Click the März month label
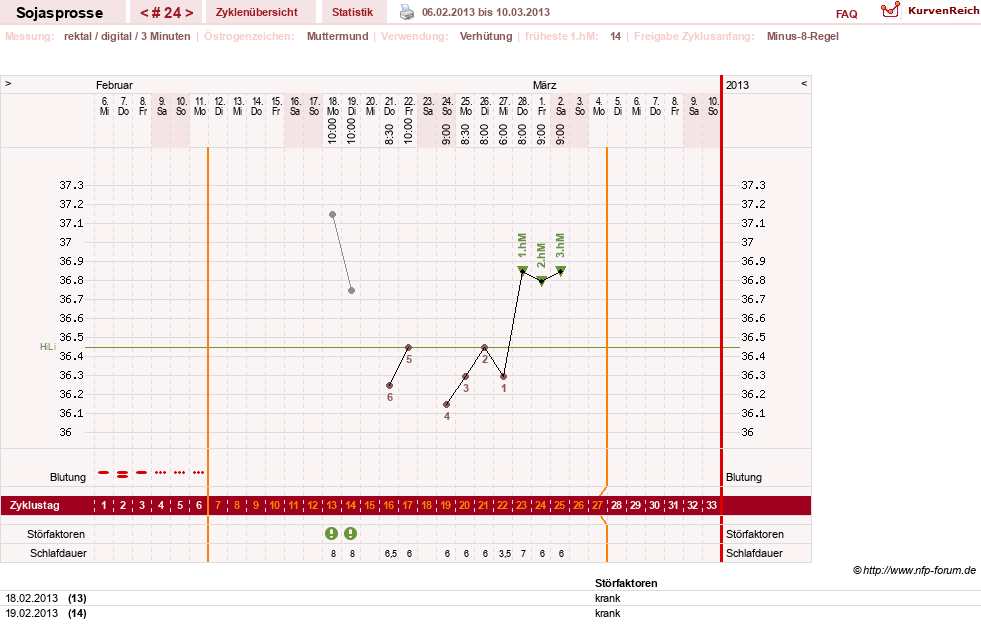This screenshot has width=981, height=642. (544, 85)
